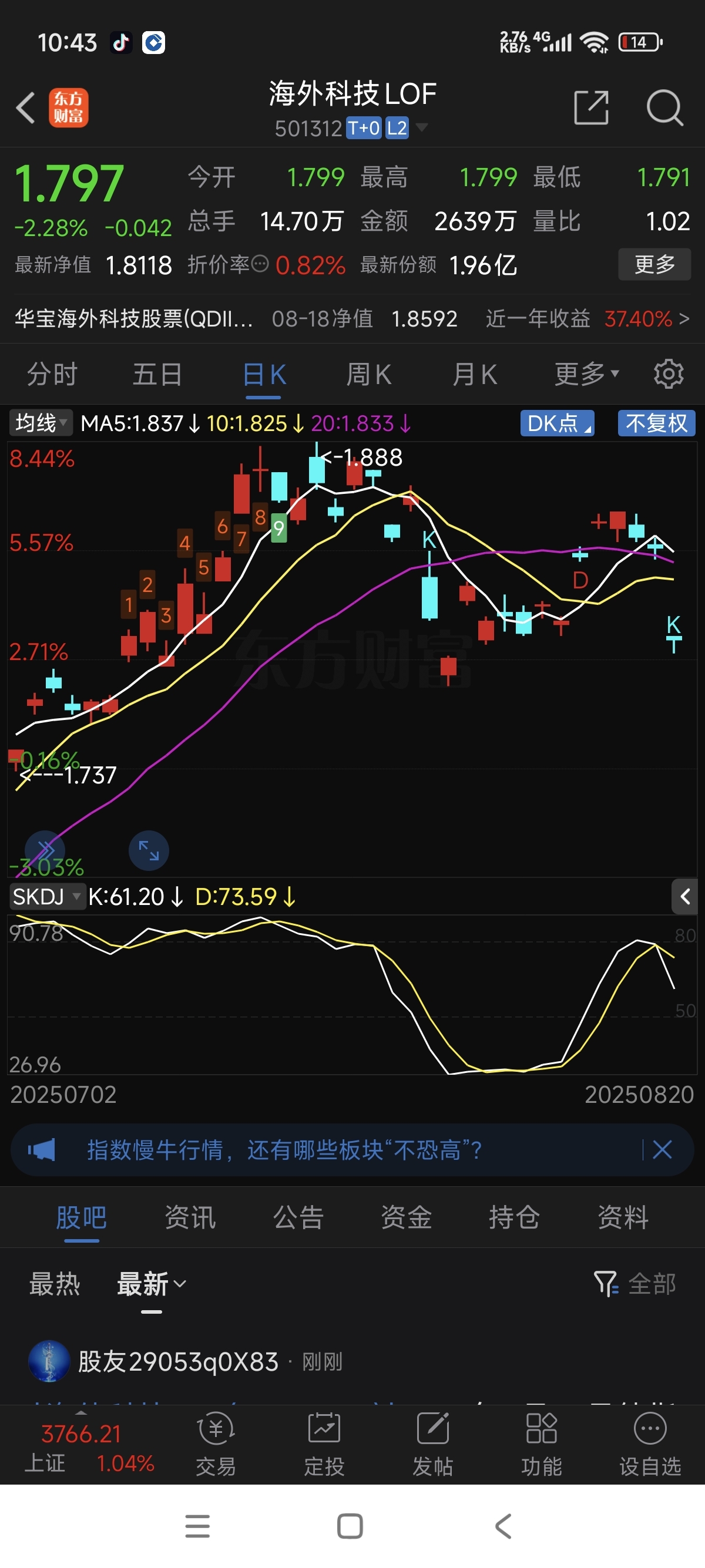
Task: Tap the 1.888 high marker on chart
Action: [x=361, y=457]
